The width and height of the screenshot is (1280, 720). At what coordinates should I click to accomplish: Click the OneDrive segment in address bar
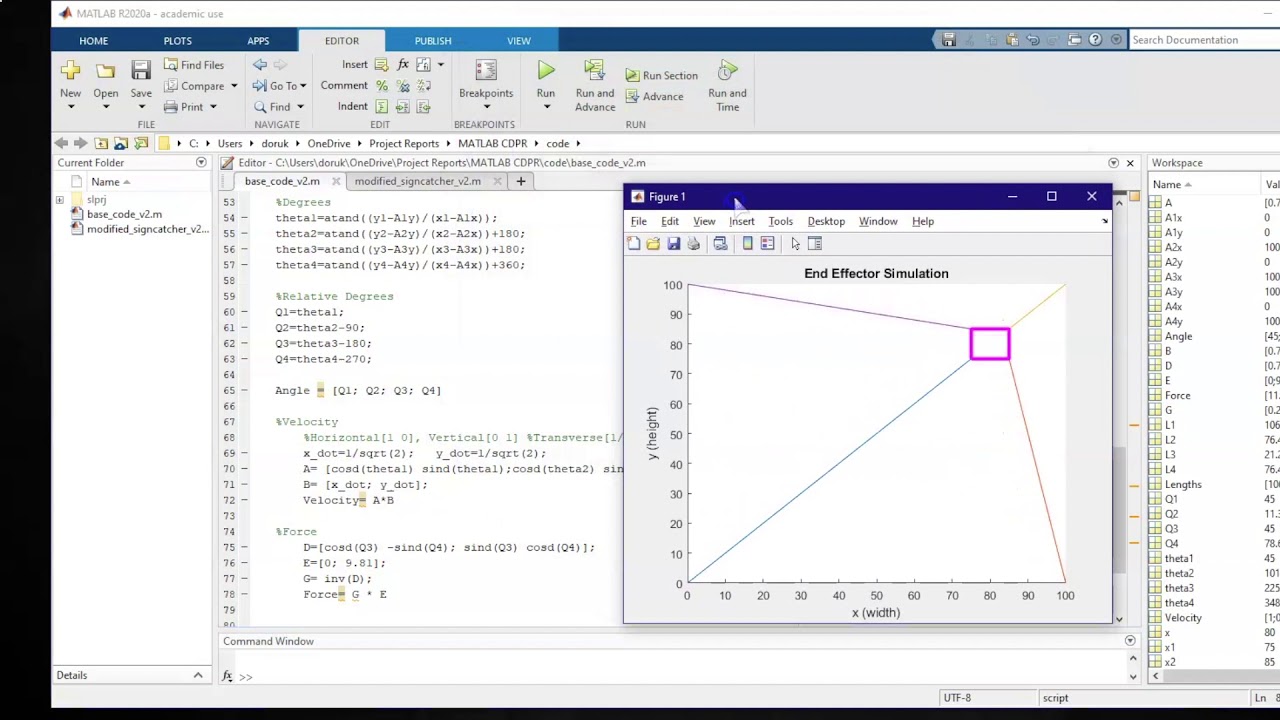coord(328,143)
